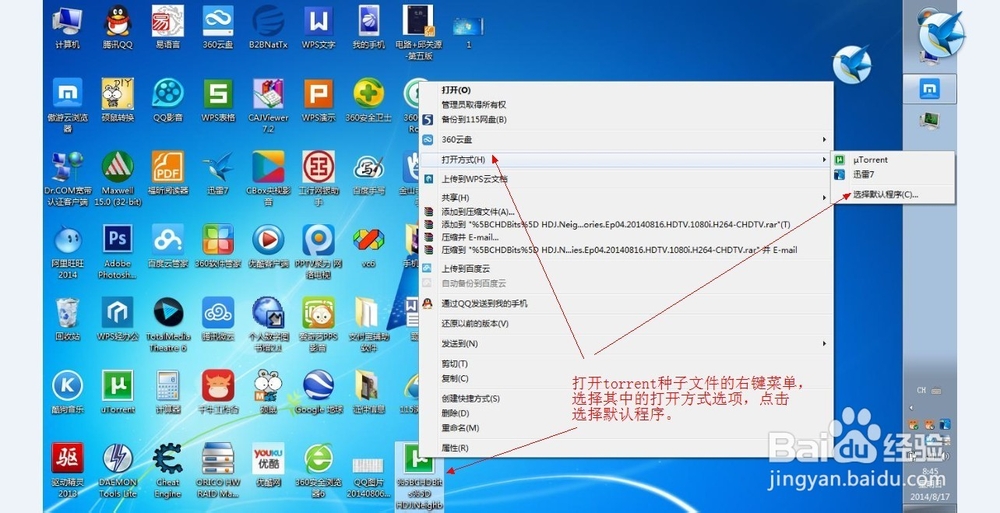Open the 360云盘 desktop shortcut
Viewport: 1000px width, 513px height.
click(x=218, y=28)
